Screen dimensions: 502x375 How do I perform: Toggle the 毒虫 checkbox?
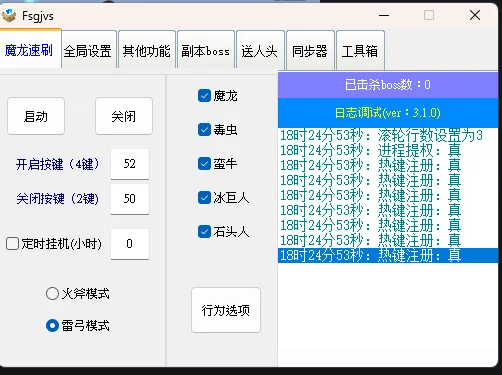[x=204, y=130]
